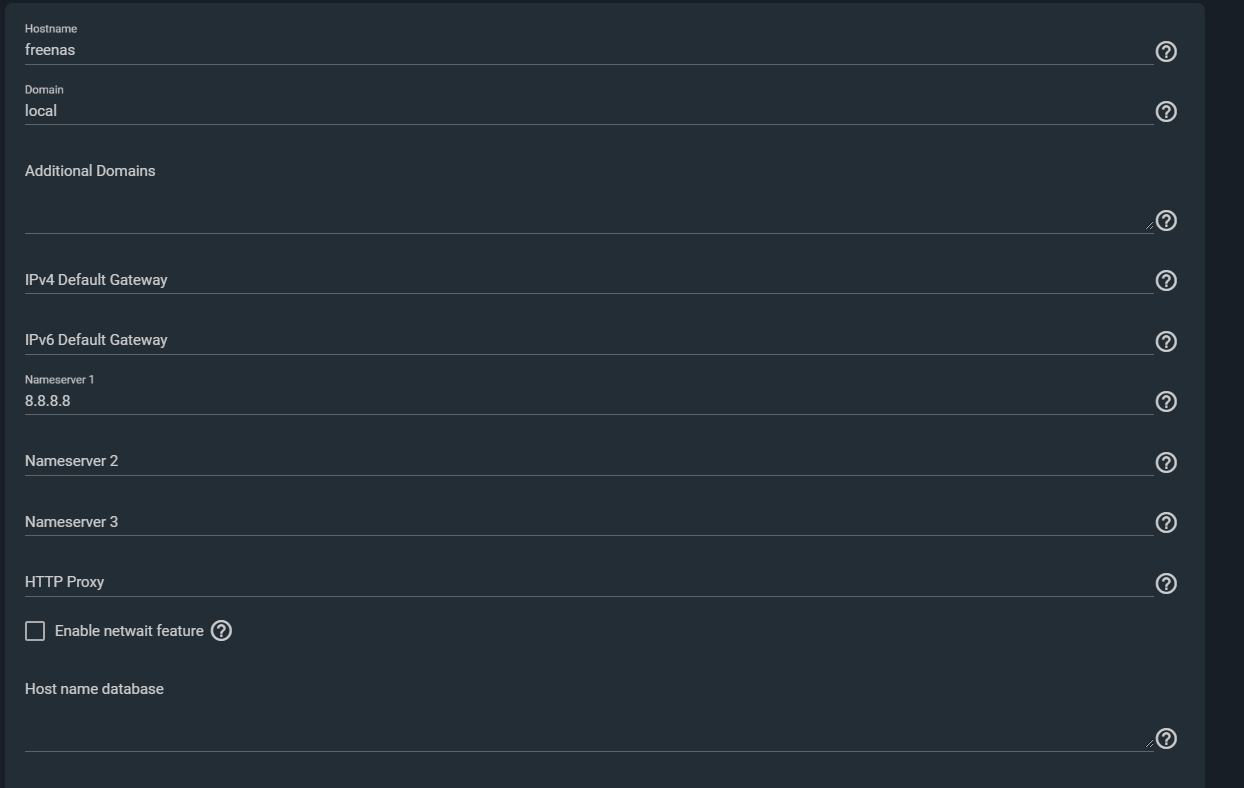
Task: Open help for Host name database
Action: click(1166, 739)
